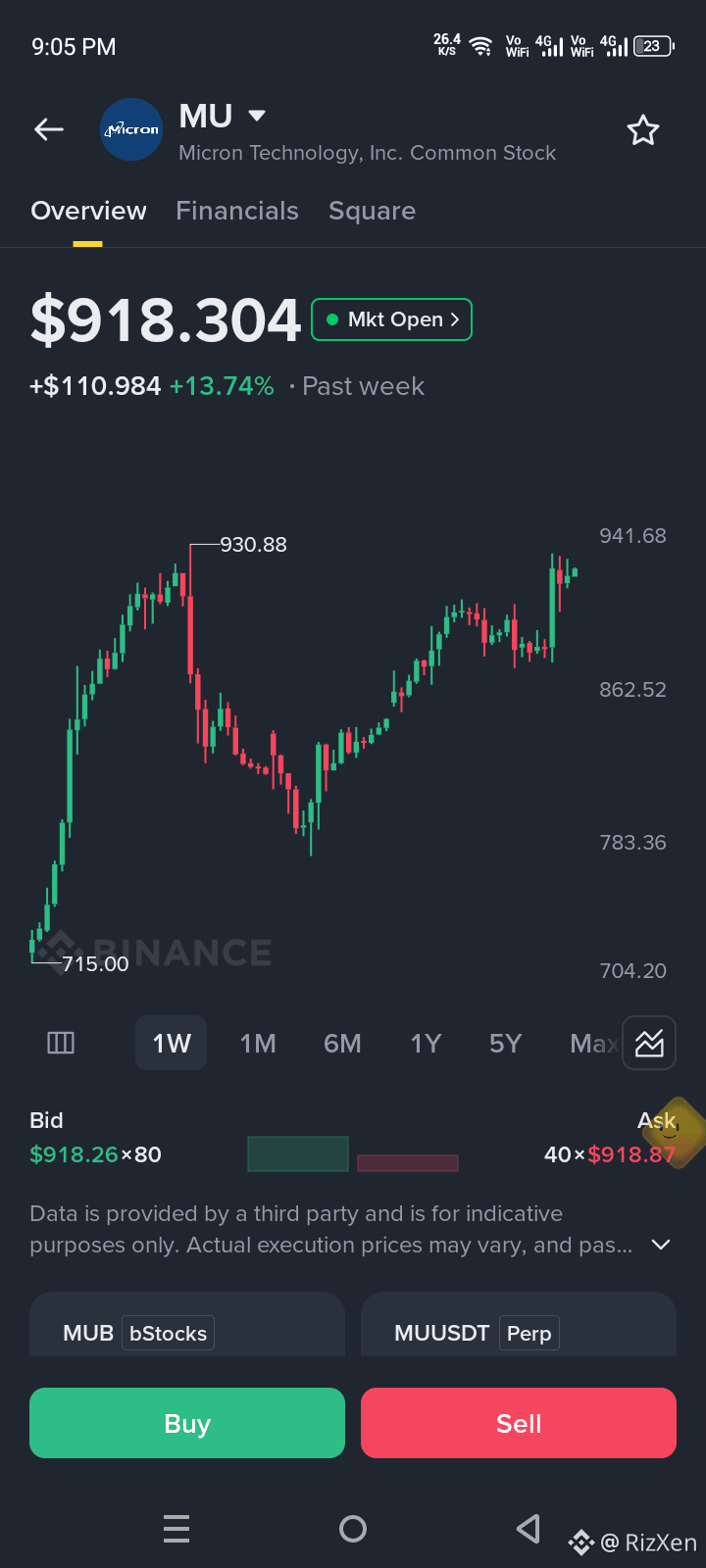Tap the green Buy button

[x=187, y=1423]
